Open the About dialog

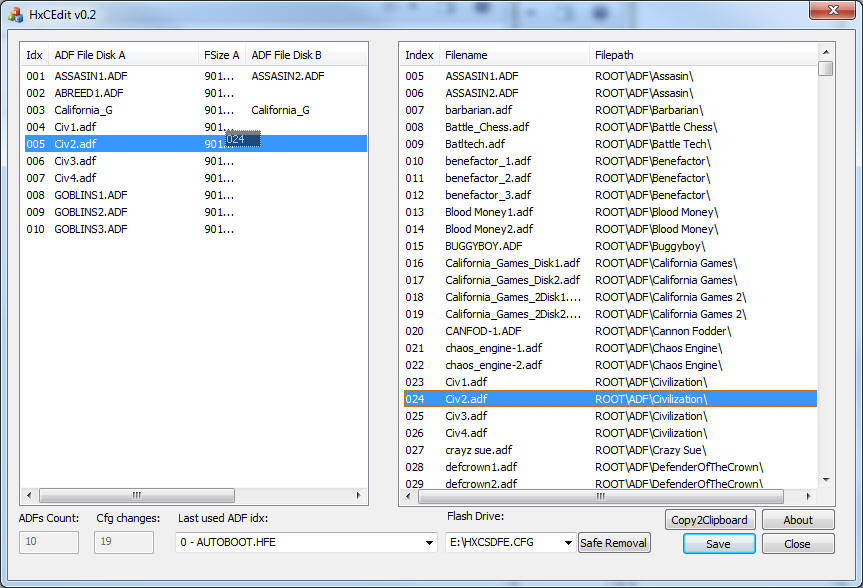(798, 520)
